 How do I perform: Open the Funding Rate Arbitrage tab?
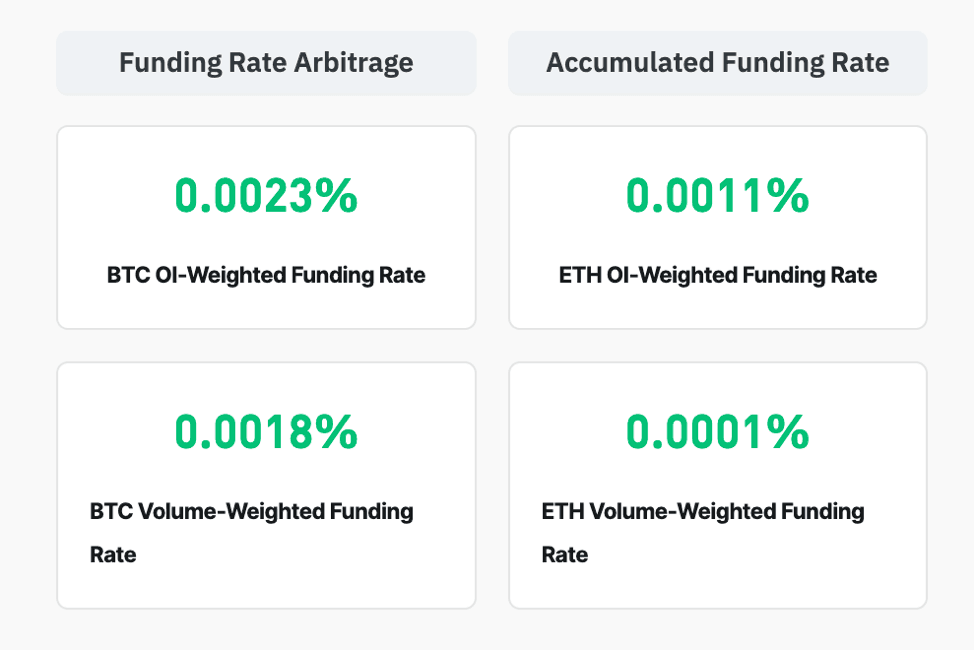(x=266, y=63)
